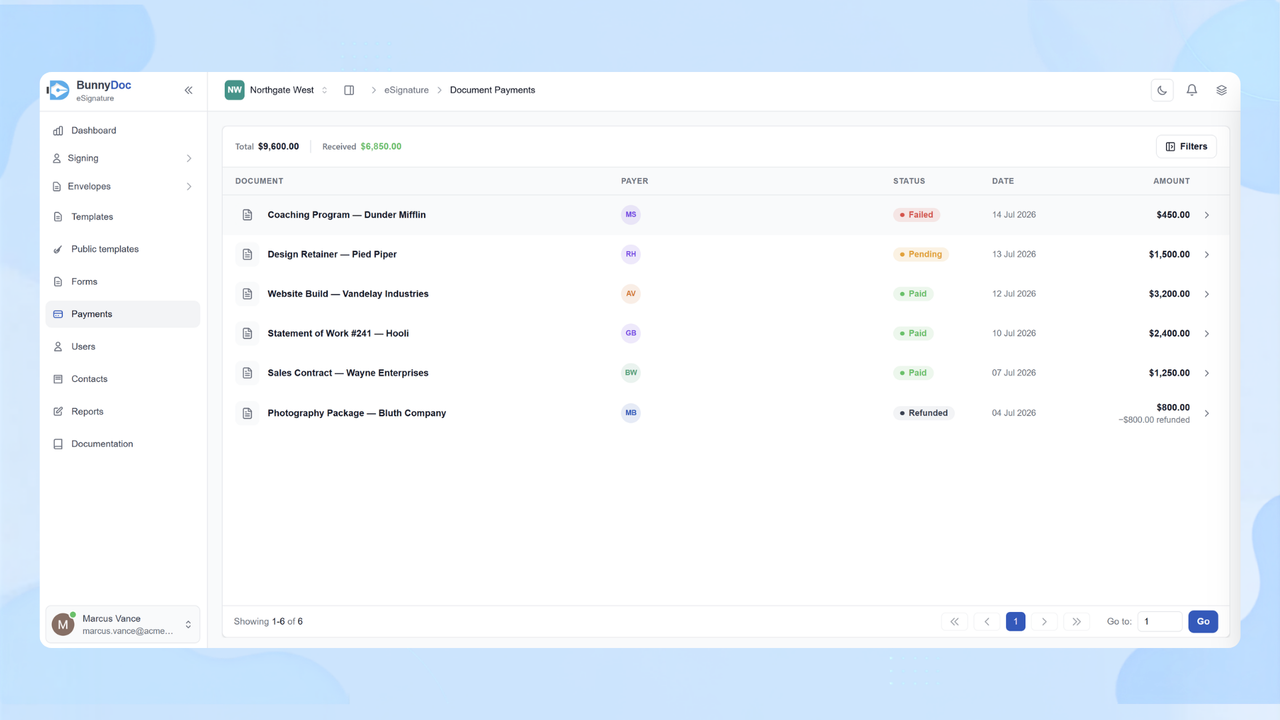The width and height of the screenshot is (1280, 720).
Task: Open Marcus Vance account menu
Action: pyautogui.click(x=123, y=624)
